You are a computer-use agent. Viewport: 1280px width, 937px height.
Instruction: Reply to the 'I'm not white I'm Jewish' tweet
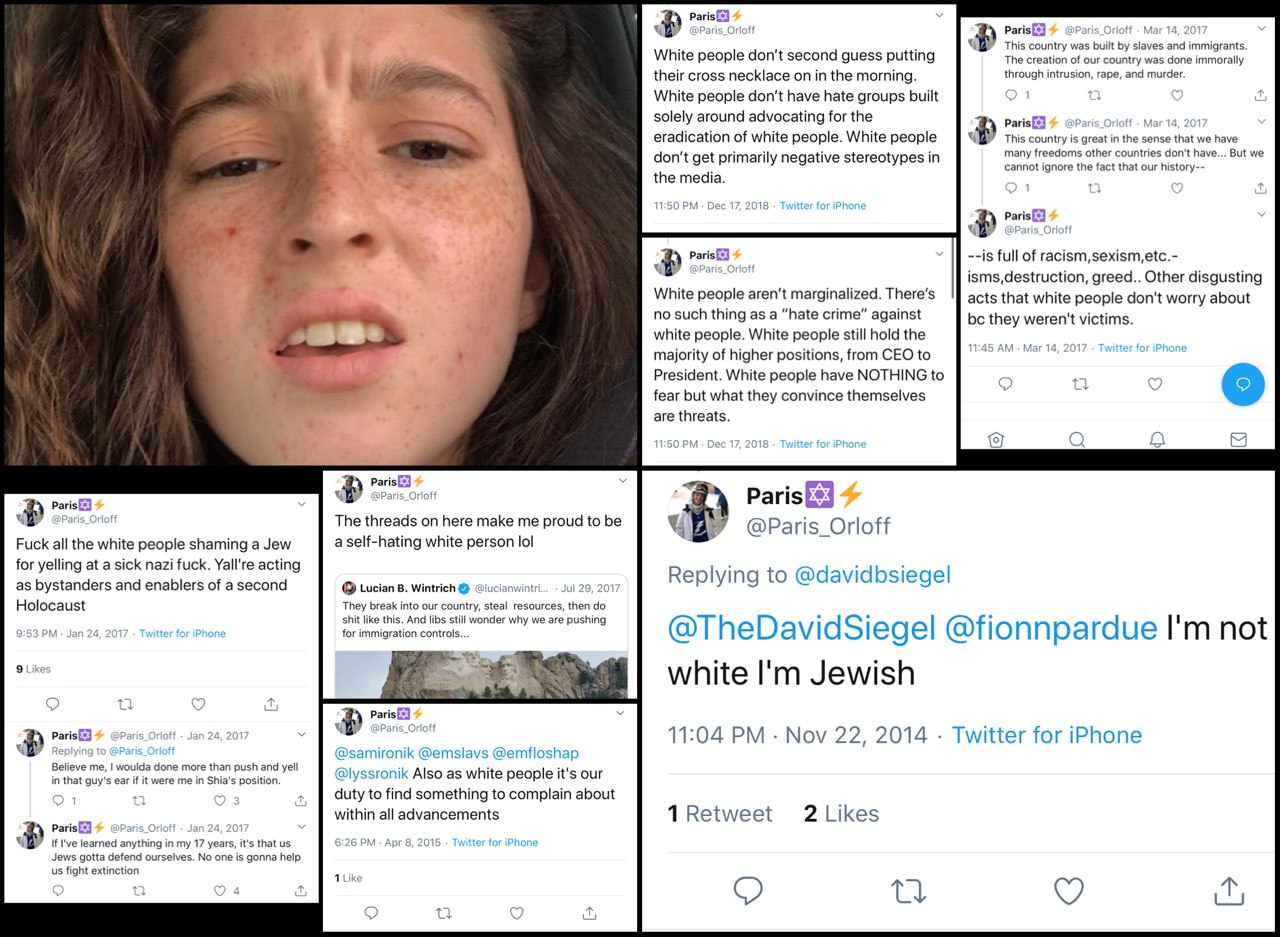748,890
